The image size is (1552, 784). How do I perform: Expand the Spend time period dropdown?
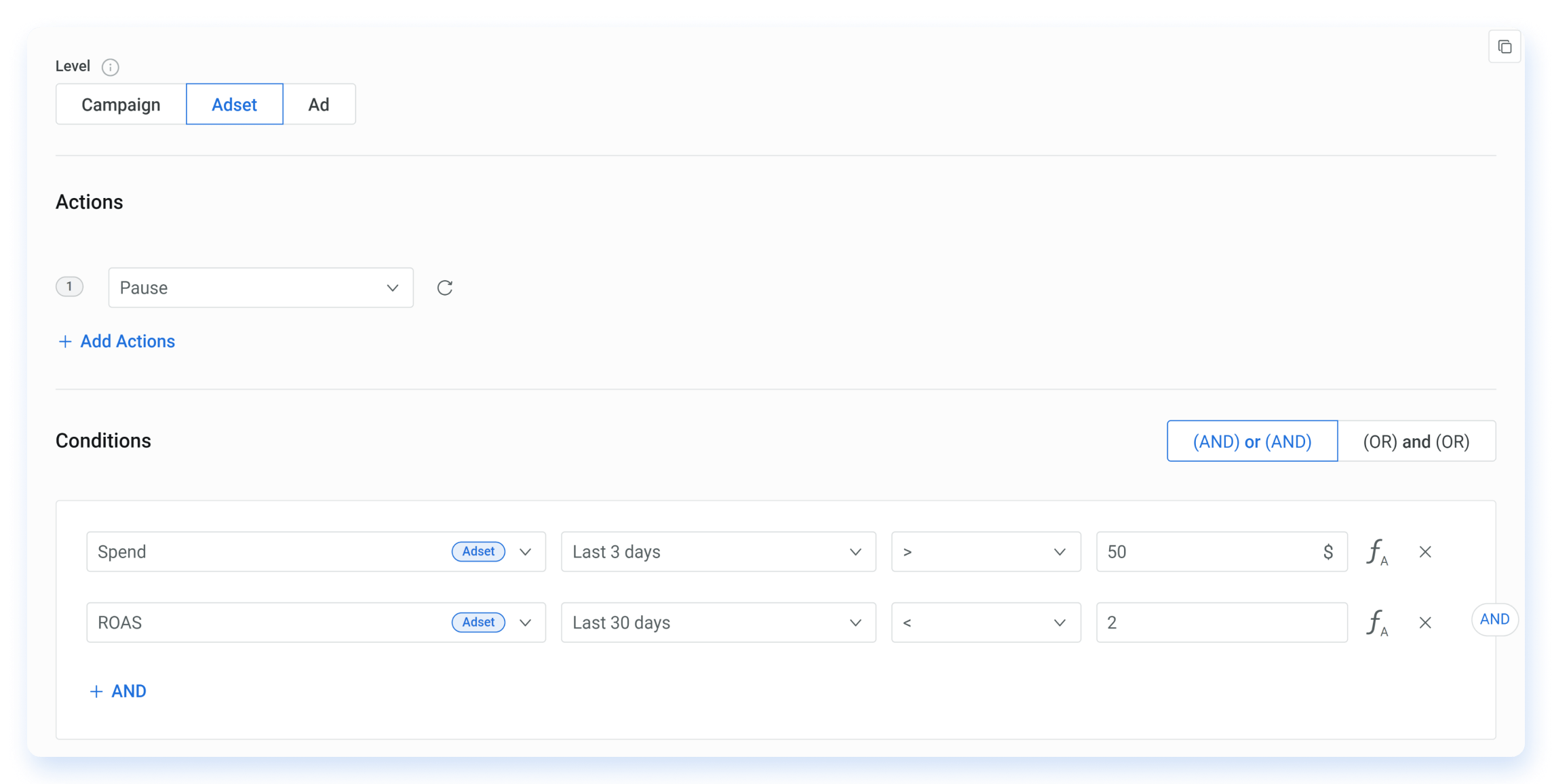[715, 552]
